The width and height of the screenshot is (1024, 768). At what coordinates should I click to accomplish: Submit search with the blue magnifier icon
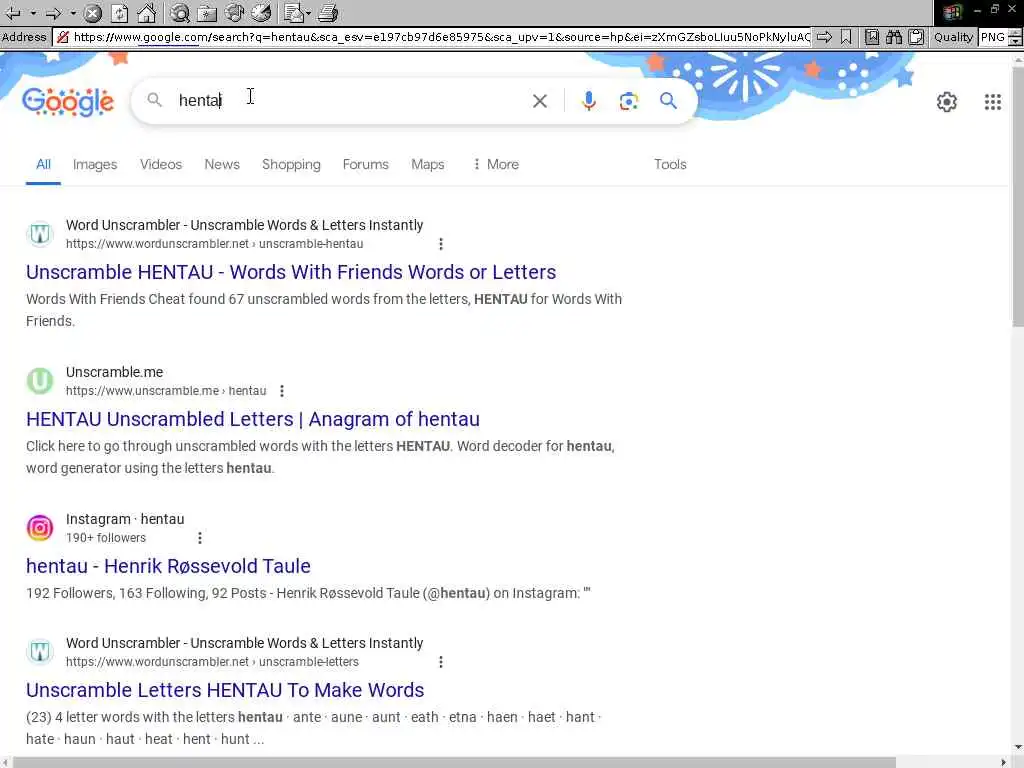point(668,101)
